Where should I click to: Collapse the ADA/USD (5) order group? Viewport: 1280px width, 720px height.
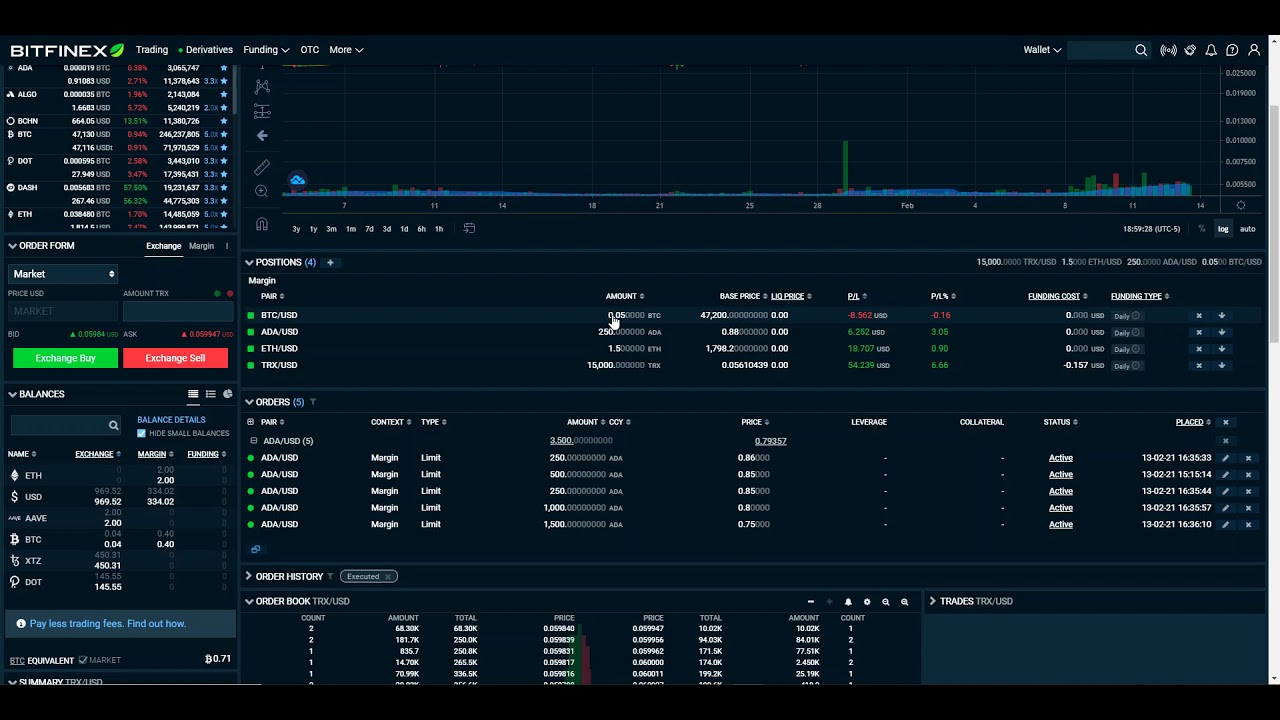(x=253, y=441)
